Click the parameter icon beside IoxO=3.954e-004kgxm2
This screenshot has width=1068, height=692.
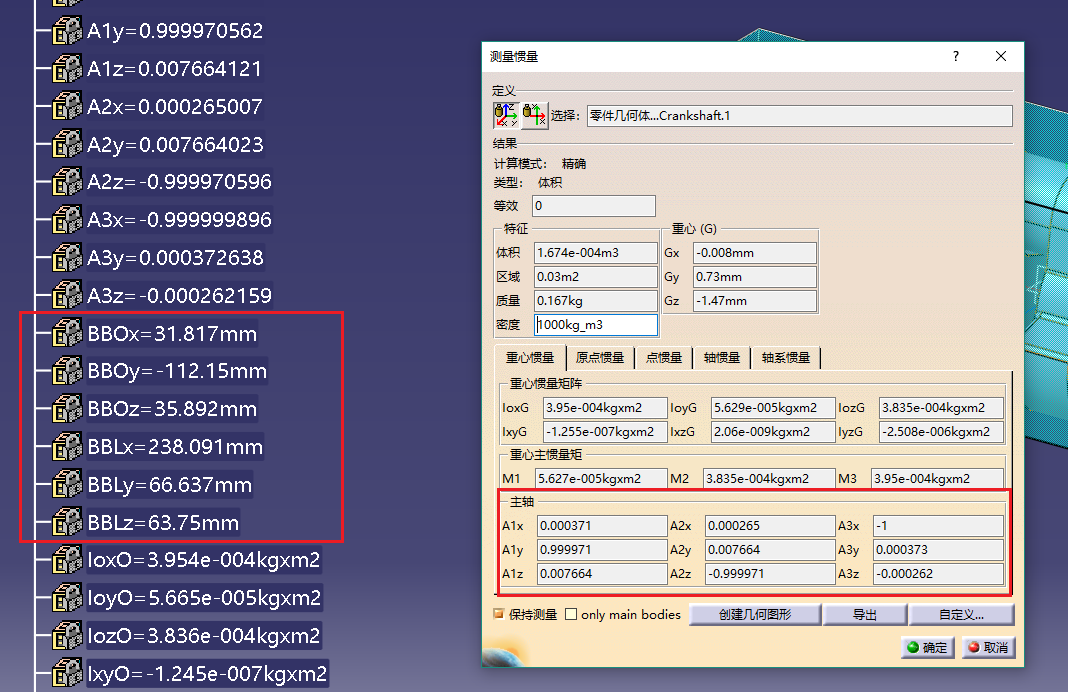tap(66, 560)
